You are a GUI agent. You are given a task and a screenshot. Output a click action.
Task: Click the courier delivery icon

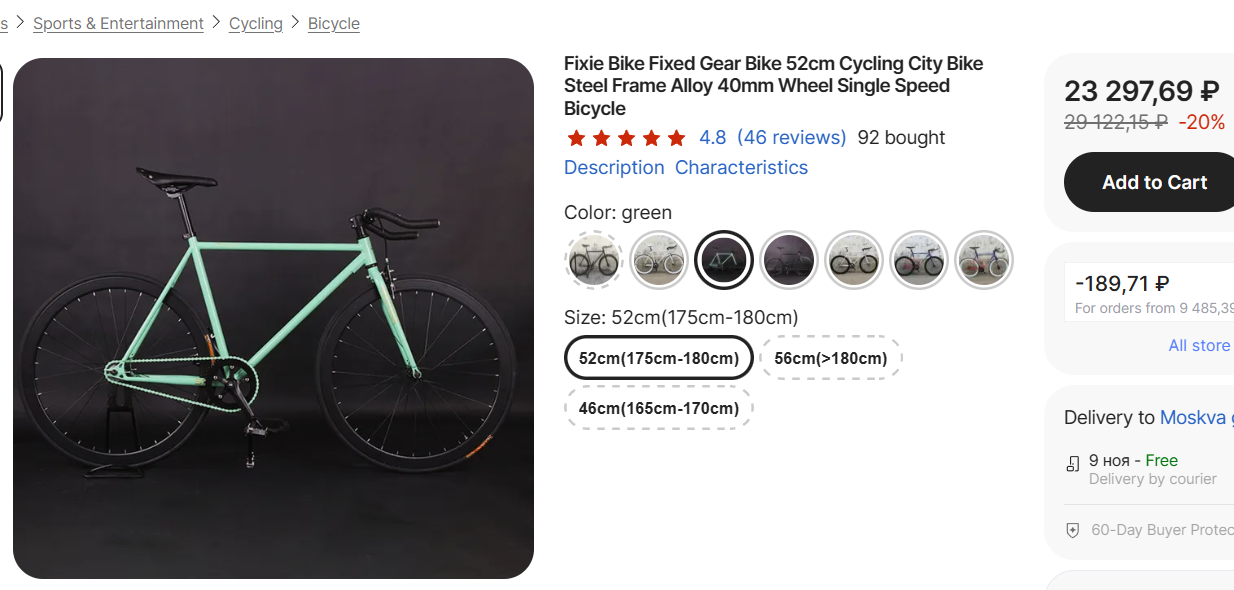1073,463
